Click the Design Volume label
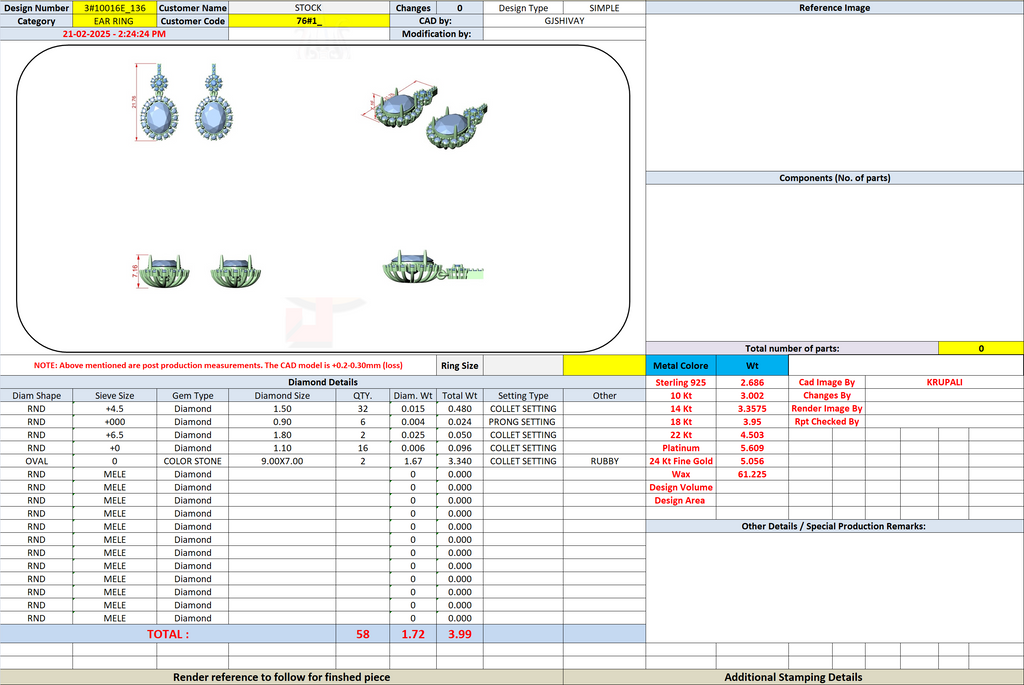This screenshot has width=1024, height=685. 680,487
